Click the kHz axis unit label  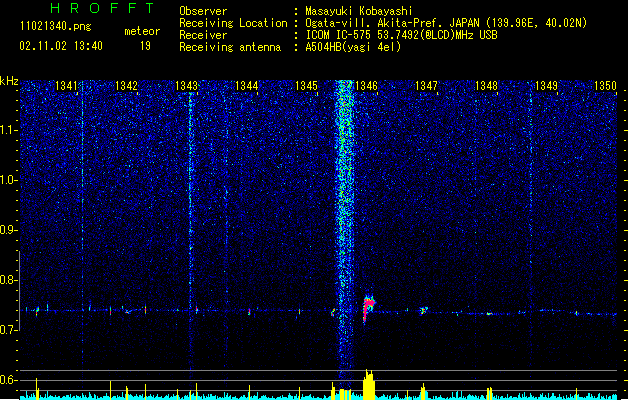pyautogui.click(x=9, y=81)
